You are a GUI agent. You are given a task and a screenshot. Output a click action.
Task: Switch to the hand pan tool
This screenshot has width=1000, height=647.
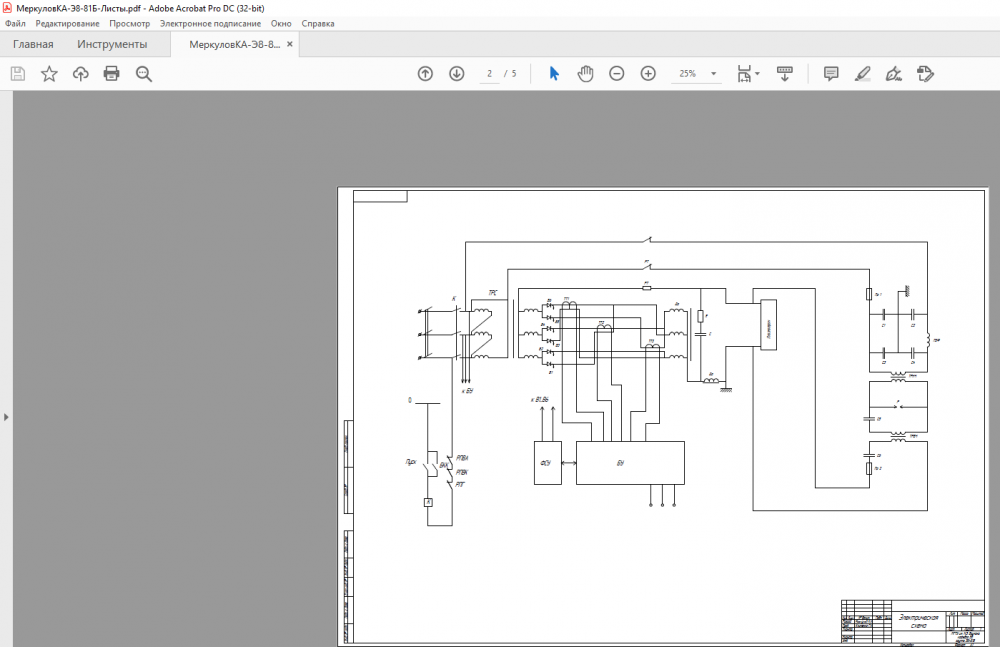pyautogui.click(x=585, y=74)
